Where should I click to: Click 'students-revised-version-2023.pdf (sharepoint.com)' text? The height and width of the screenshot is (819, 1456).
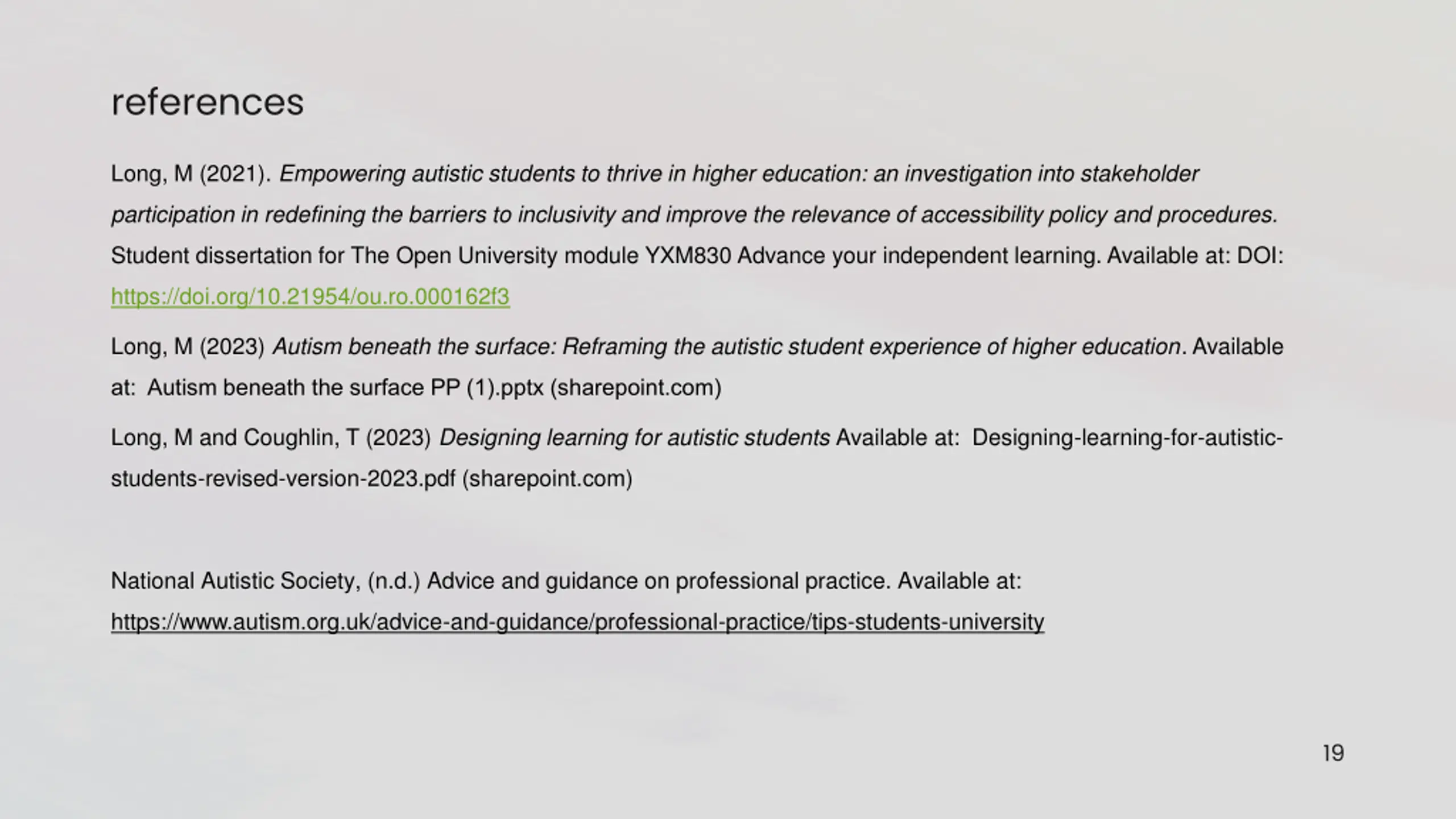point(371,479)
